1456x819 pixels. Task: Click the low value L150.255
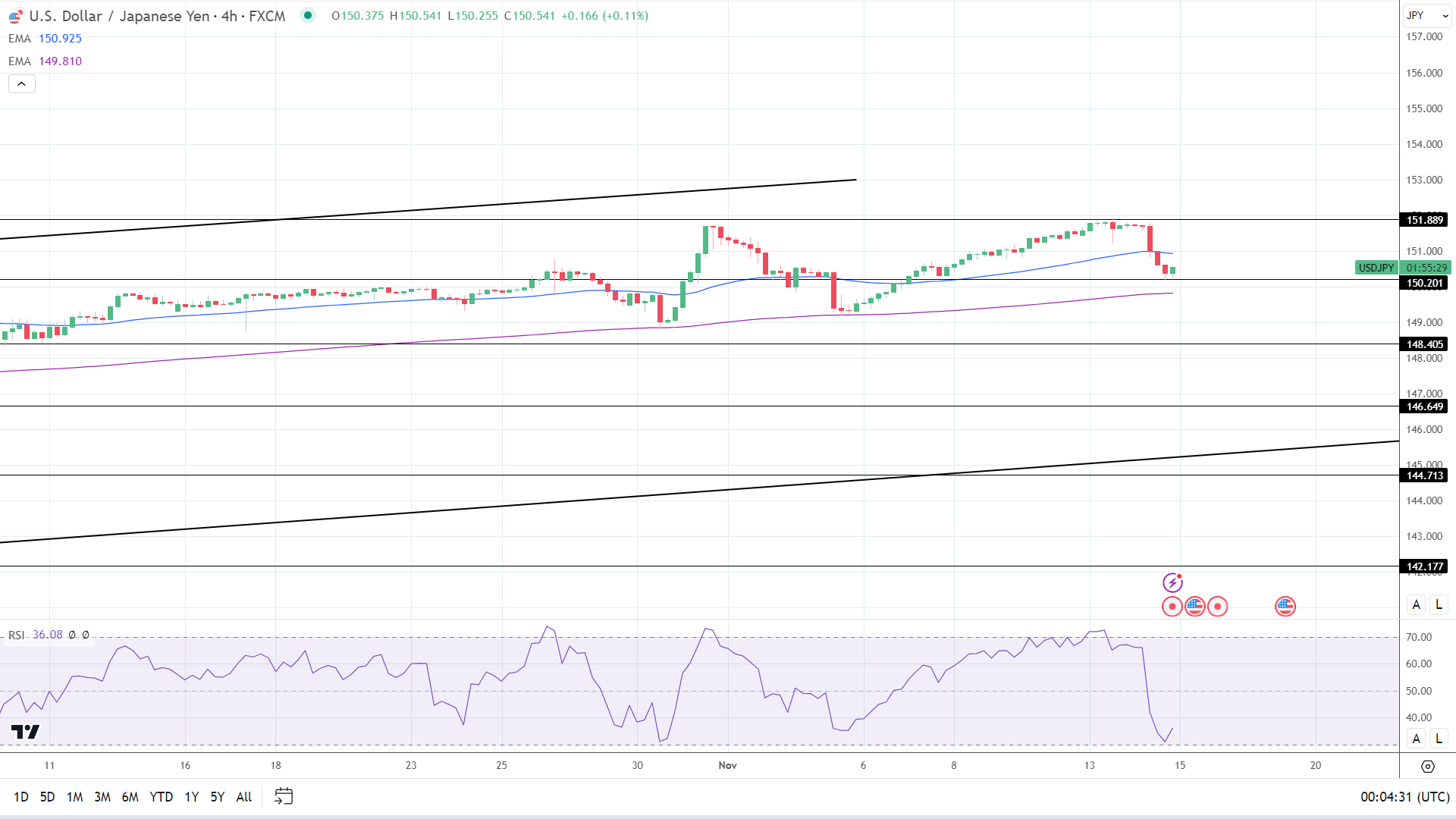tap(472, 16)
